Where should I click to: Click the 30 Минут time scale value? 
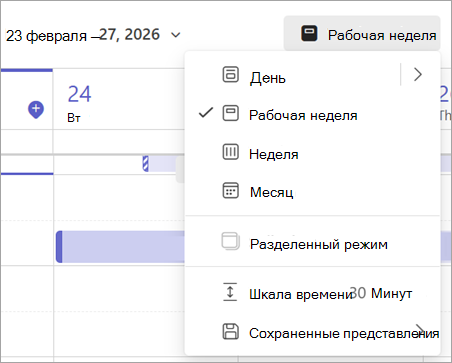pos(381,293)
